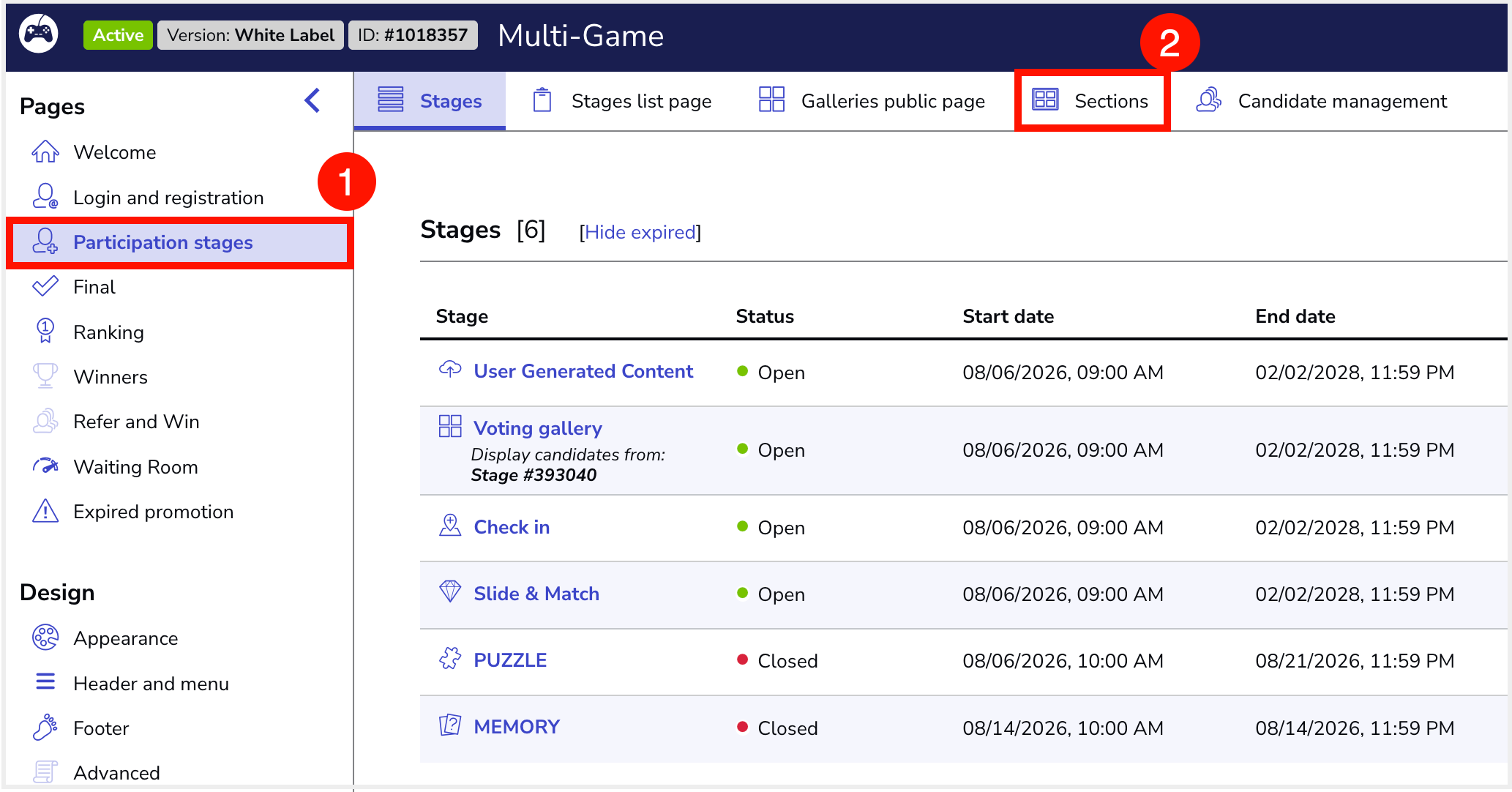
Task: Click the Header and menu hamburger icon
Action: pos(45,682)
